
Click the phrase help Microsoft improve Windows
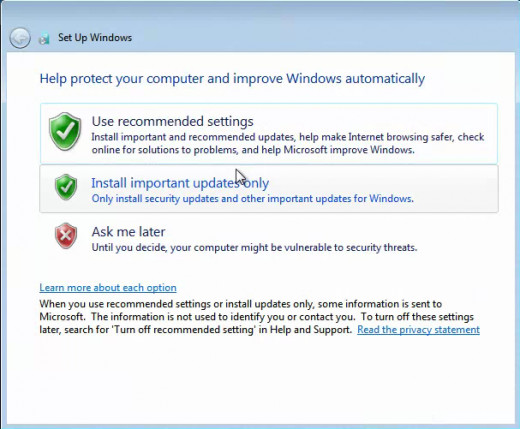(338, 150)
